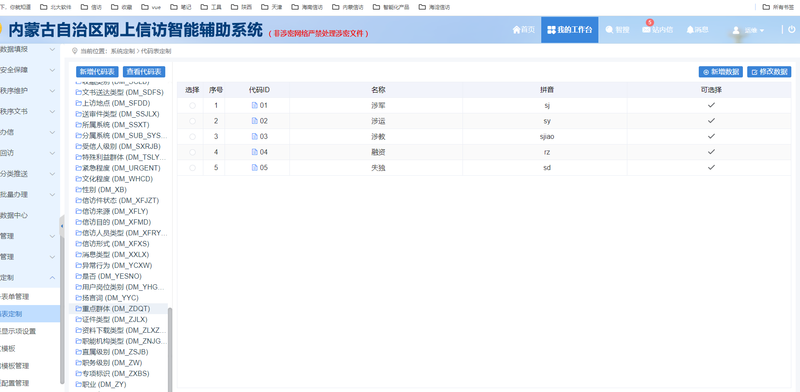This screenshot has width=800, height=392.
Task: Open folder 异常行为 (DM_YCXW)
Action: tap(114, 265)
